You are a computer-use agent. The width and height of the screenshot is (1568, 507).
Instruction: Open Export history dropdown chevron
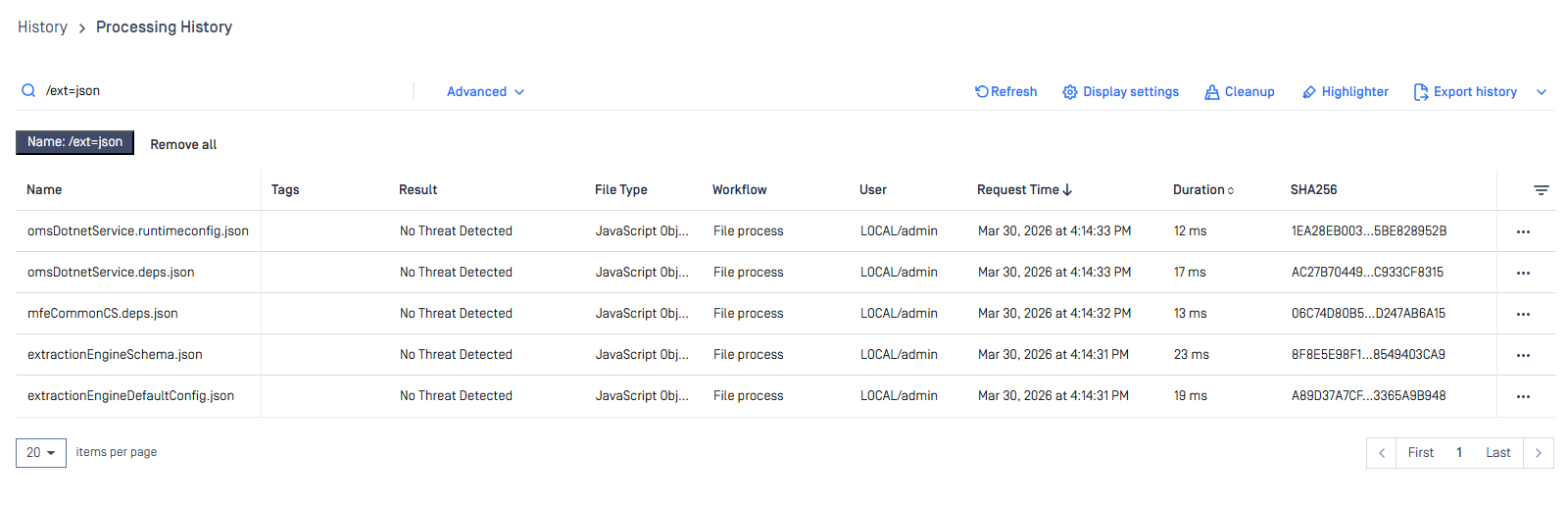click(1542, 92)
